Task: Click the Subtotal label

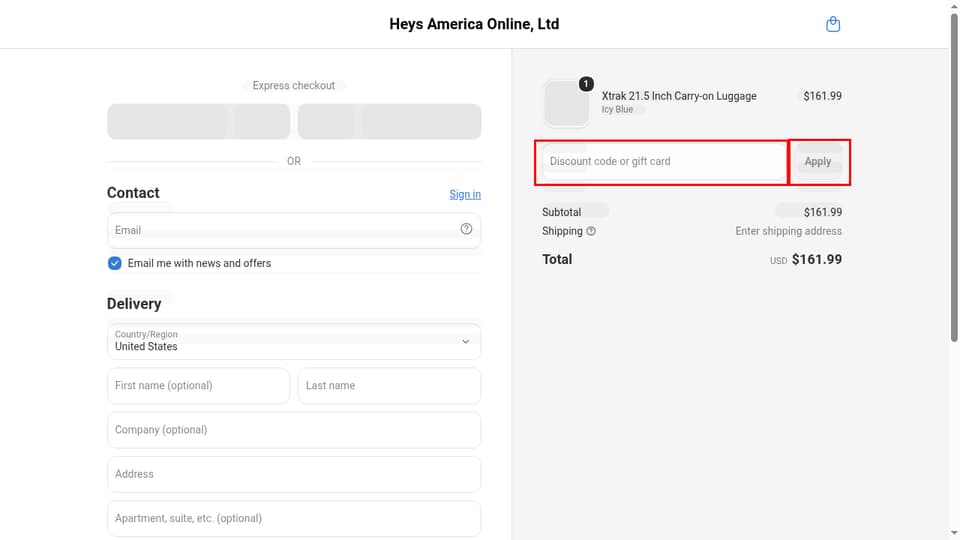Action: coord(561,212)
